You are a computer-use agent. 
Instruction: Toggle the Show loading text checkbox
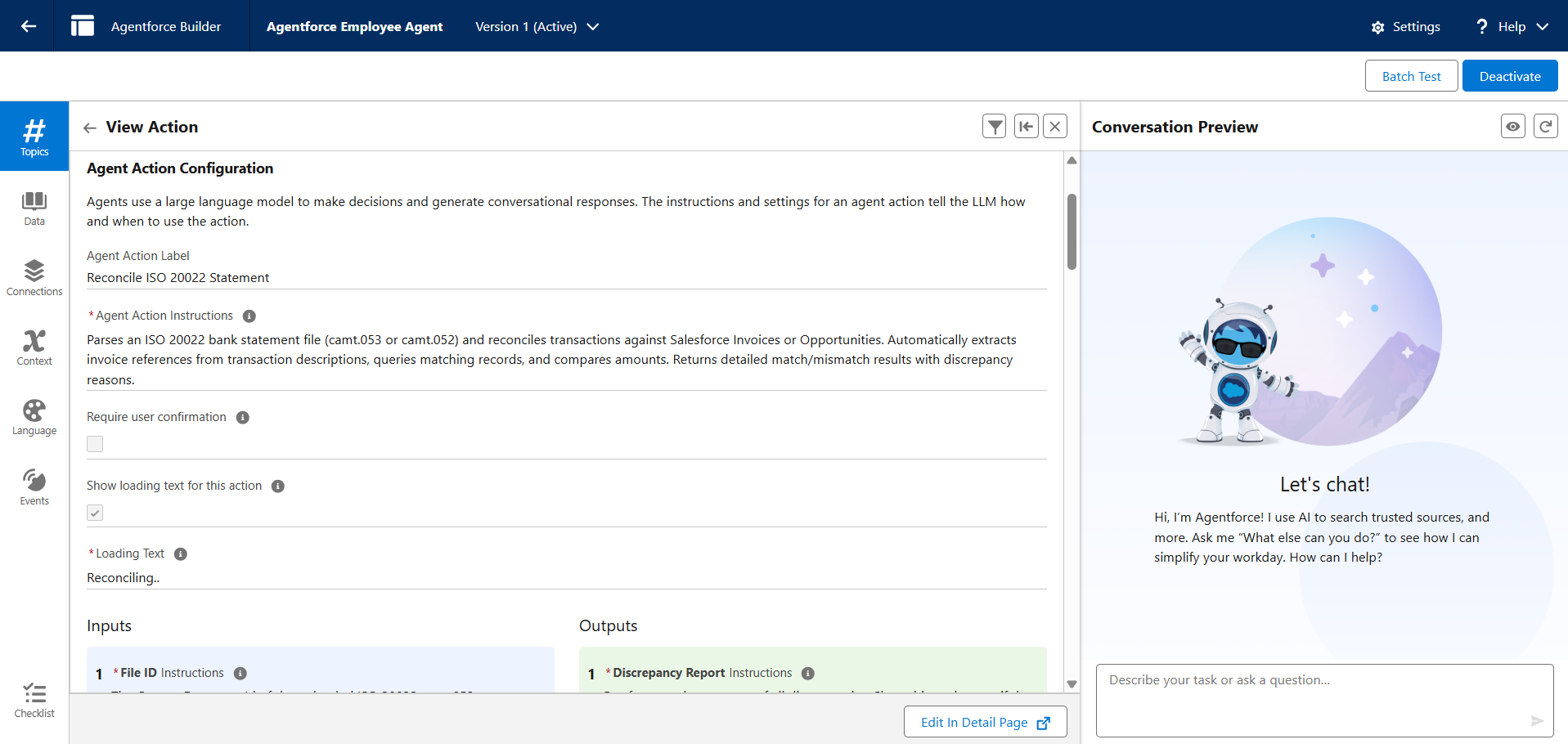pyautogui.click(x=95, y=513)
